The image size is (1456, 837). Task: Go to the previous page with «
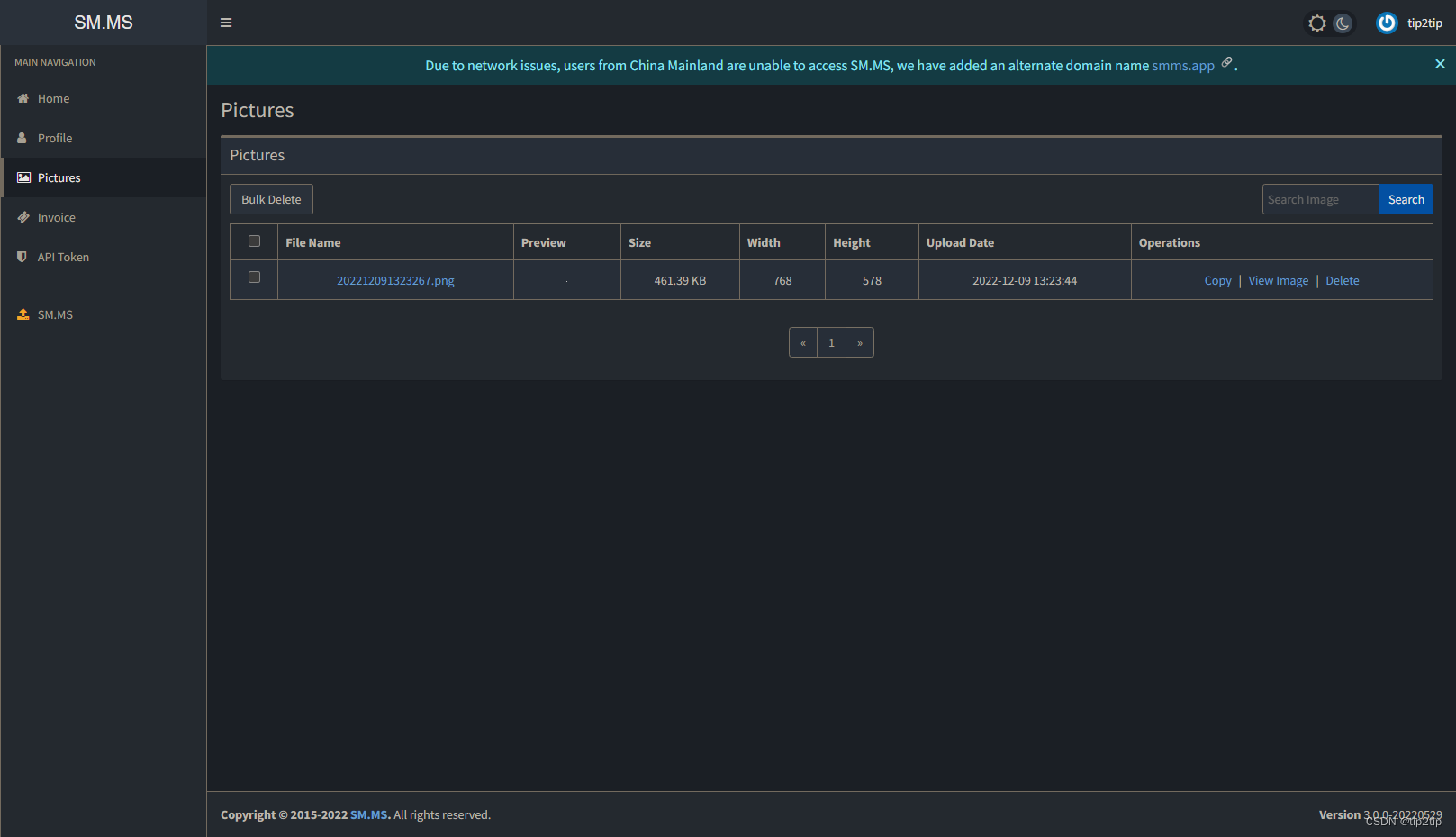point(803,342)
